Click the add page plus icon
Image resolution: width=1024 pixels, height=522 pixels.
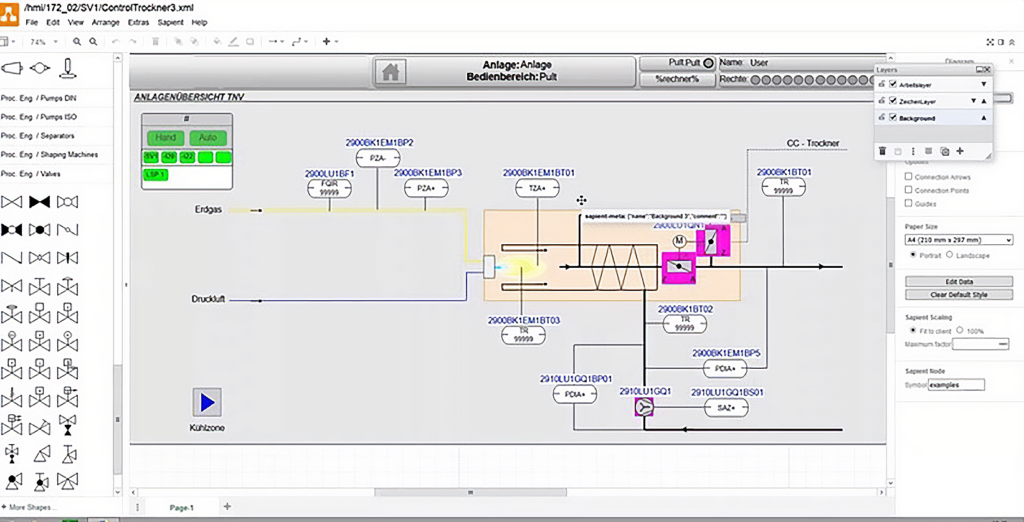pyautogui.click(x=227, y=507)
